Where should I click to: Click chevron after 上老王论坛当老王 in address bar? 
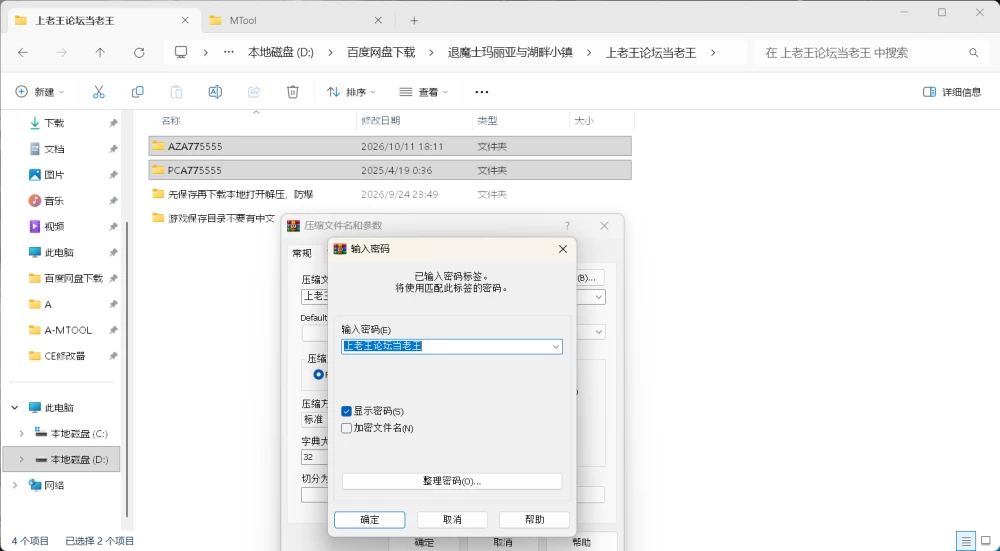coord(713,53)
